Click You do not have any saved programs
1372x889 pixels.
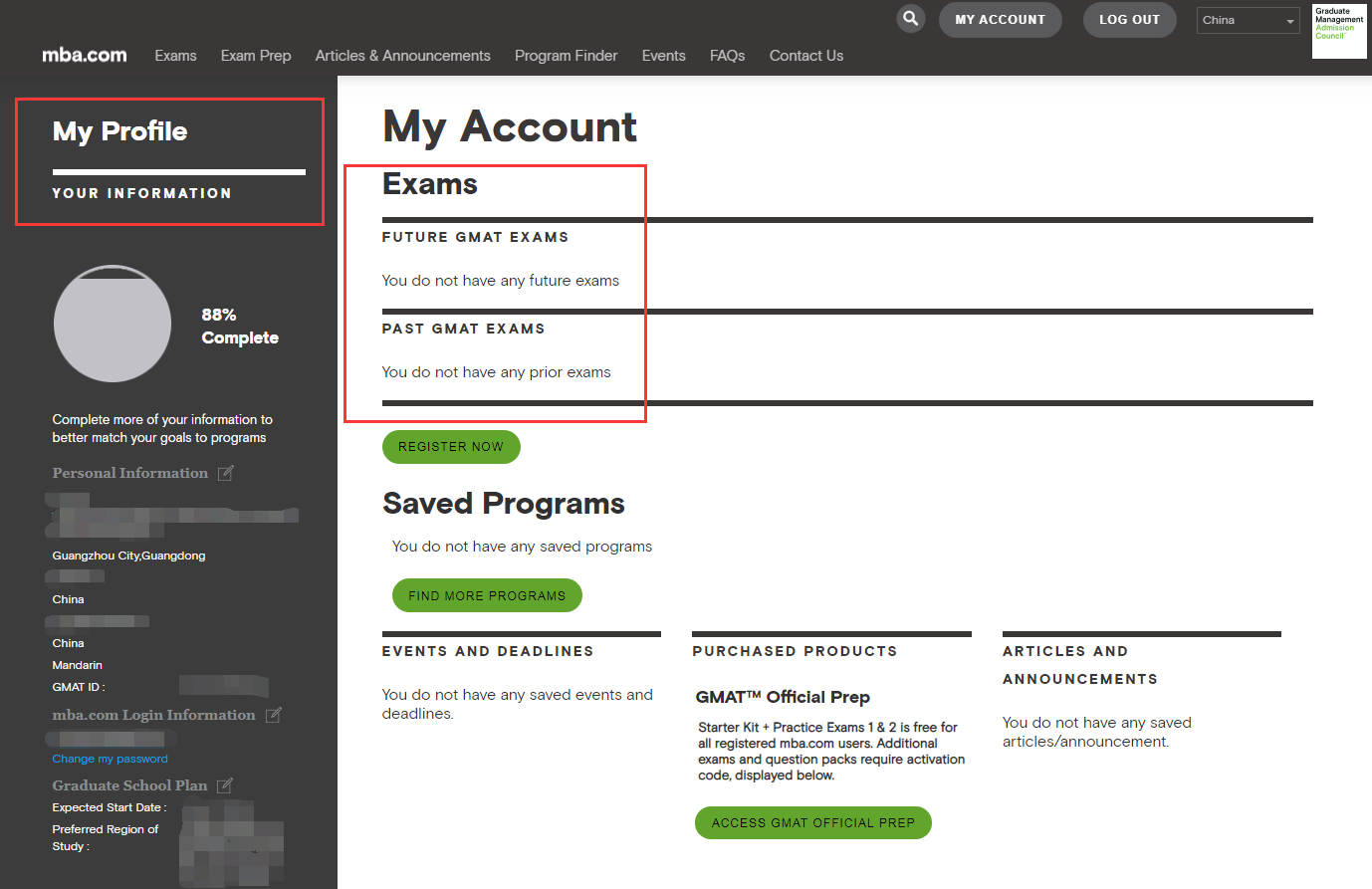[523, 547]
